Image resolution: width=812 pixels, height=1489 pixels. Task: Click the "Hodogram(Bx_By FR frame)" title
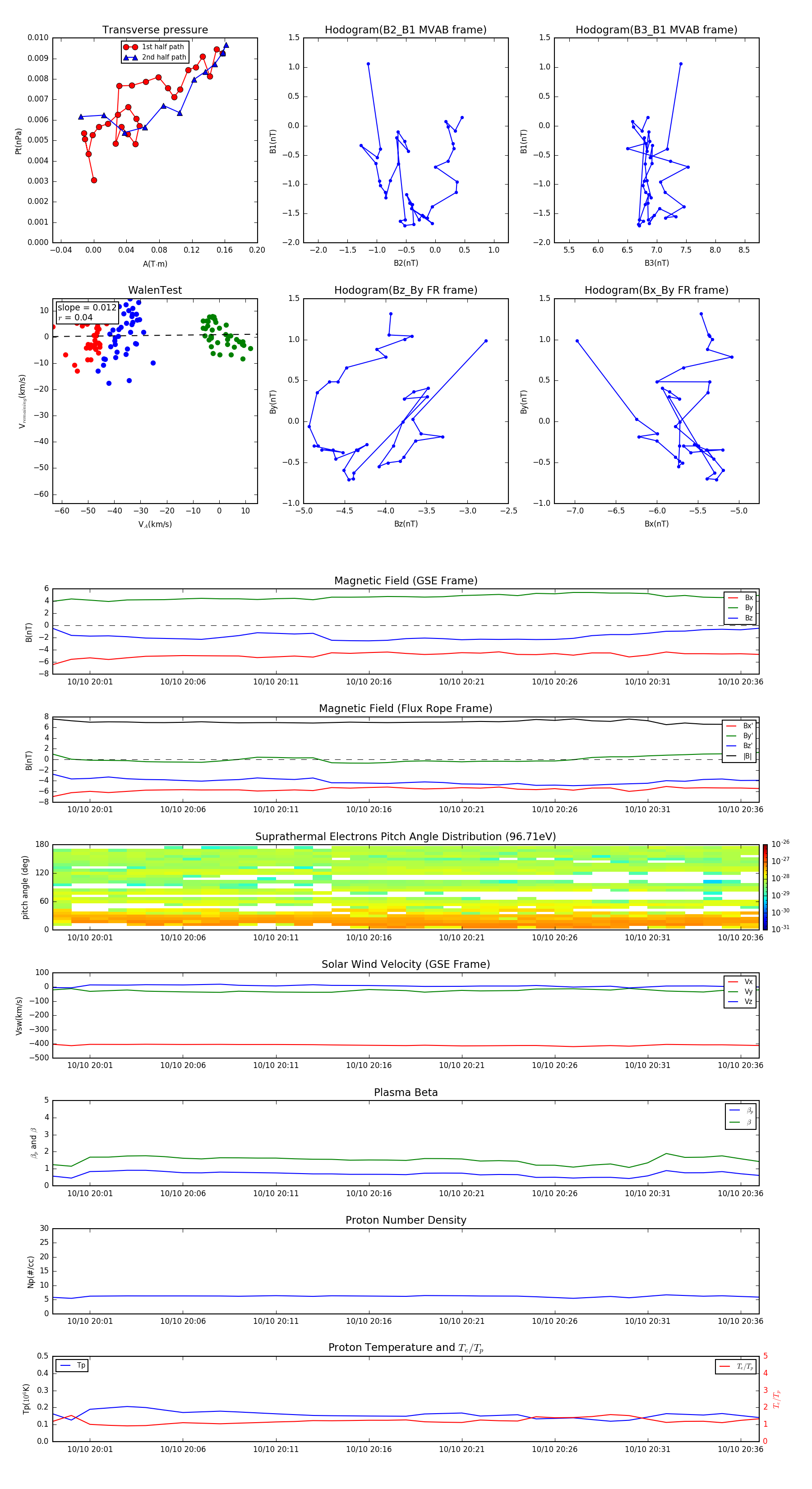pos(656,290)
